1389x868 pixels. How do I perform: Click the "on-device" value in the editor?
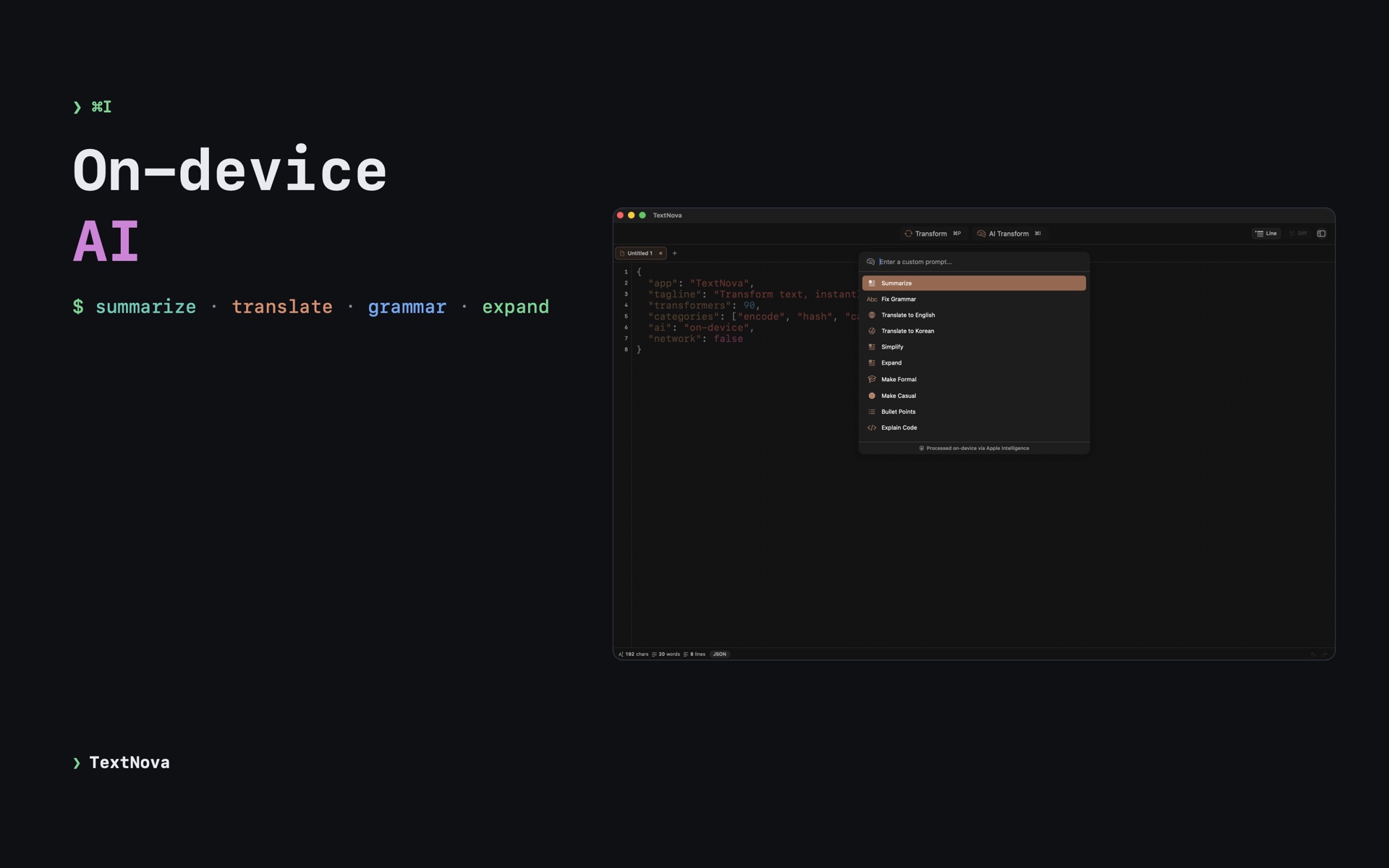[x=716, y=328]
